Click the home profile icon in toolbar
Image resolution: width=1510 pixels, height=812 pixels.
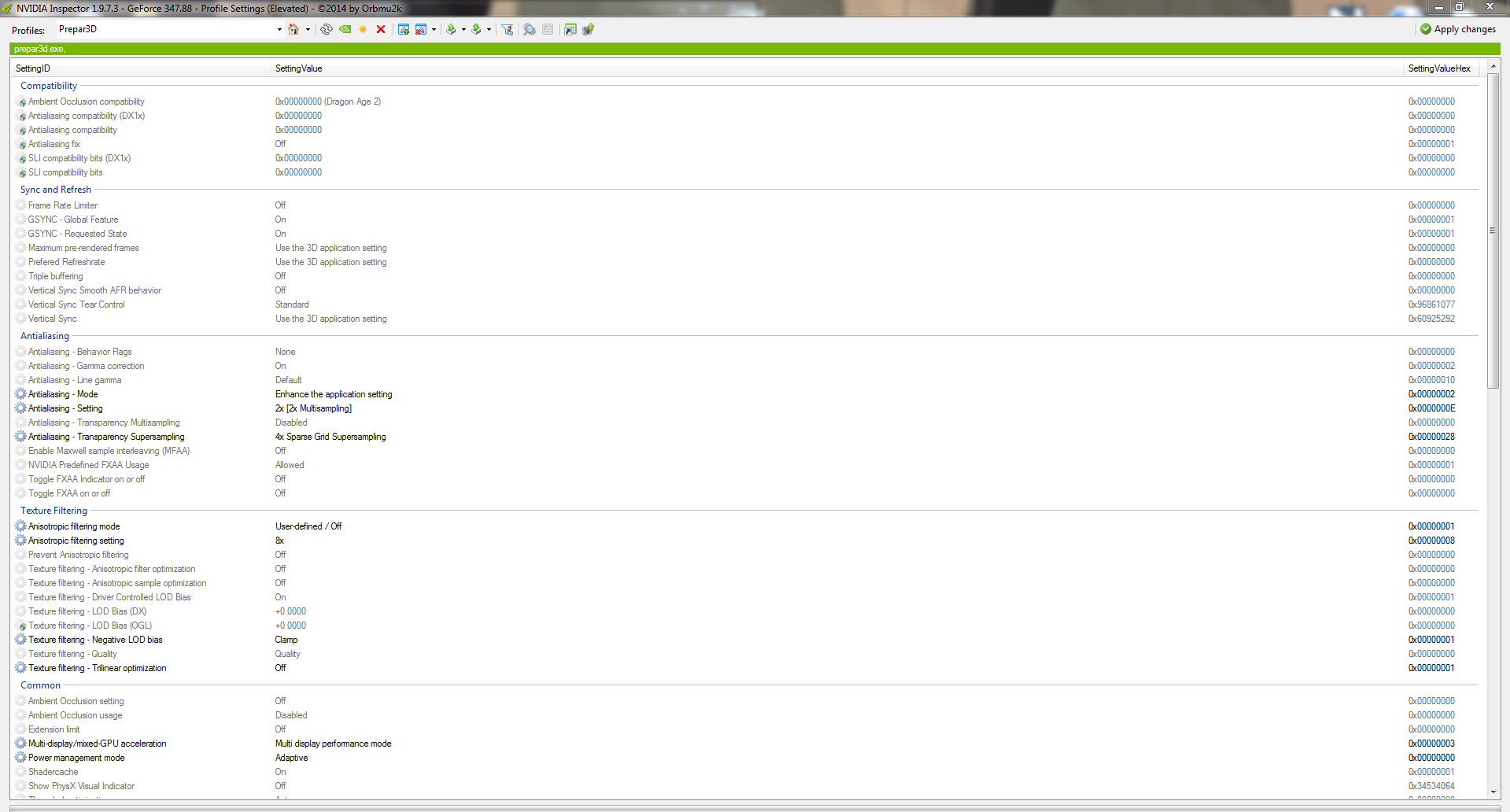(x=294, y=29)
